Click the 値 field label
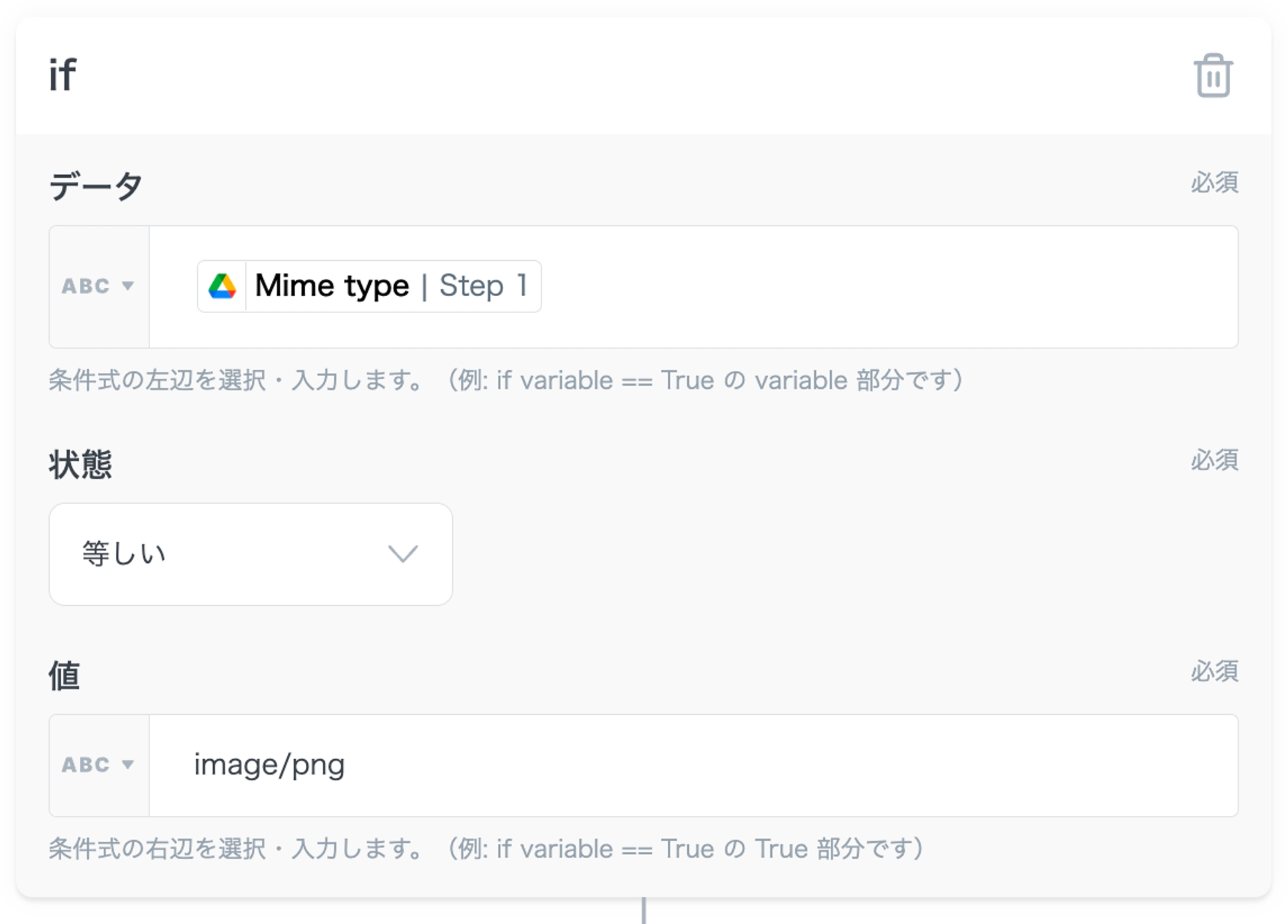The image size is (1288, 924). tap(64, 675)
